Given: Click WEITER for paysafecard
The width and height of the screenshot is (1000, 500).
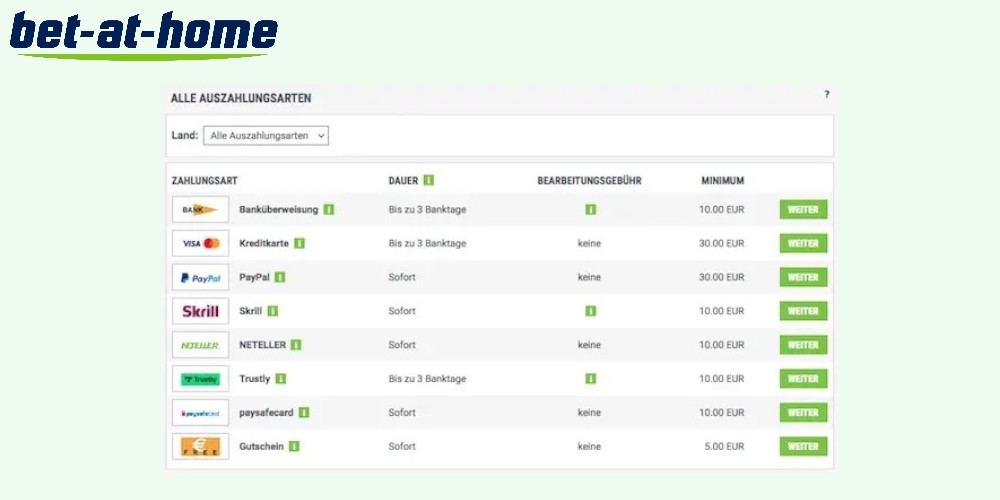Looking at the screenshot, I should (x=803, y=413).
